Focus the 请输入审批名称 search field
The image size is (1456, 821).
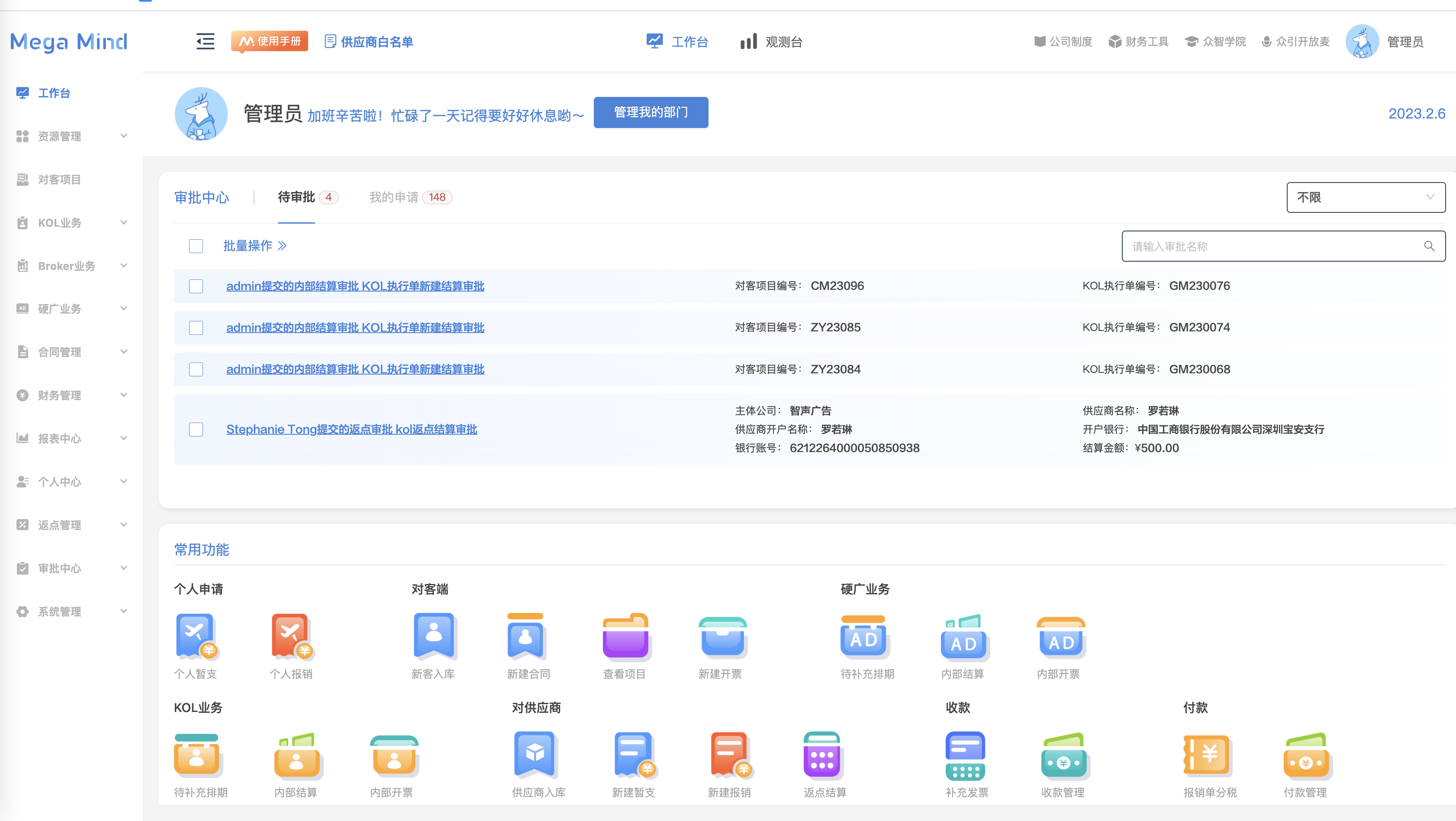coord(1284,247)
